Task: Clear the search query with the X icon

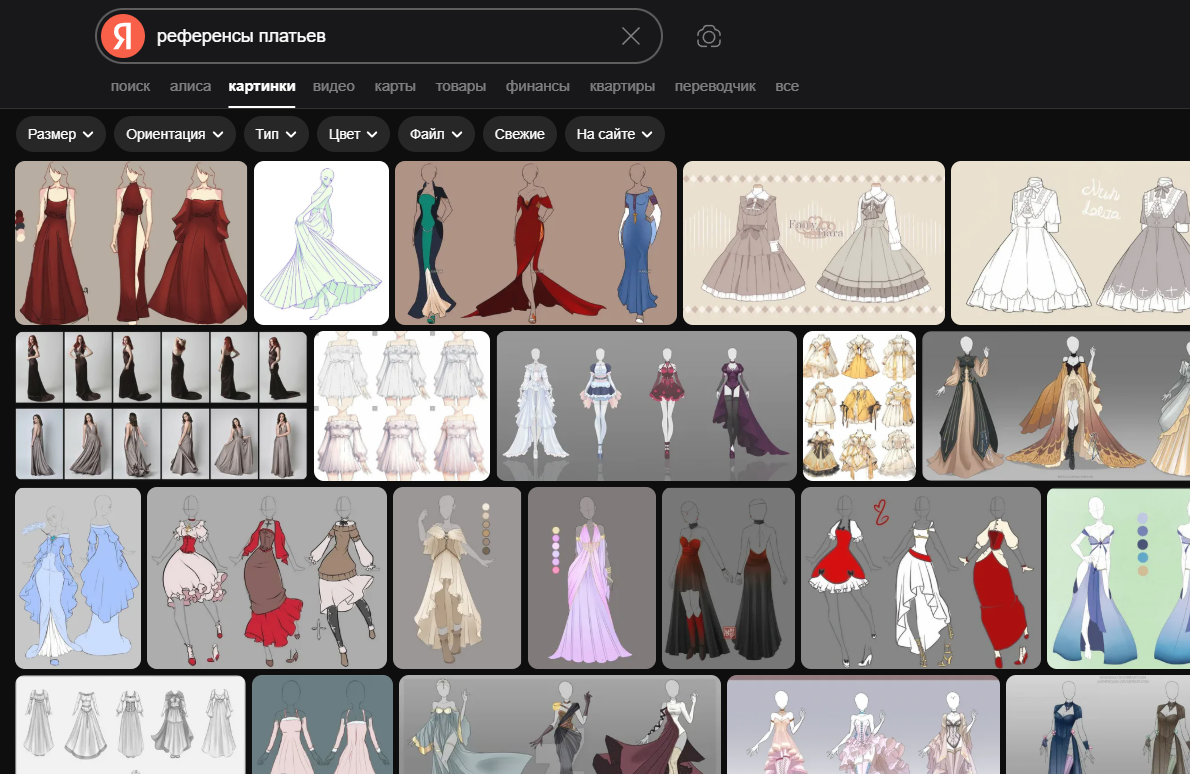Action: [x=631, y=37]
